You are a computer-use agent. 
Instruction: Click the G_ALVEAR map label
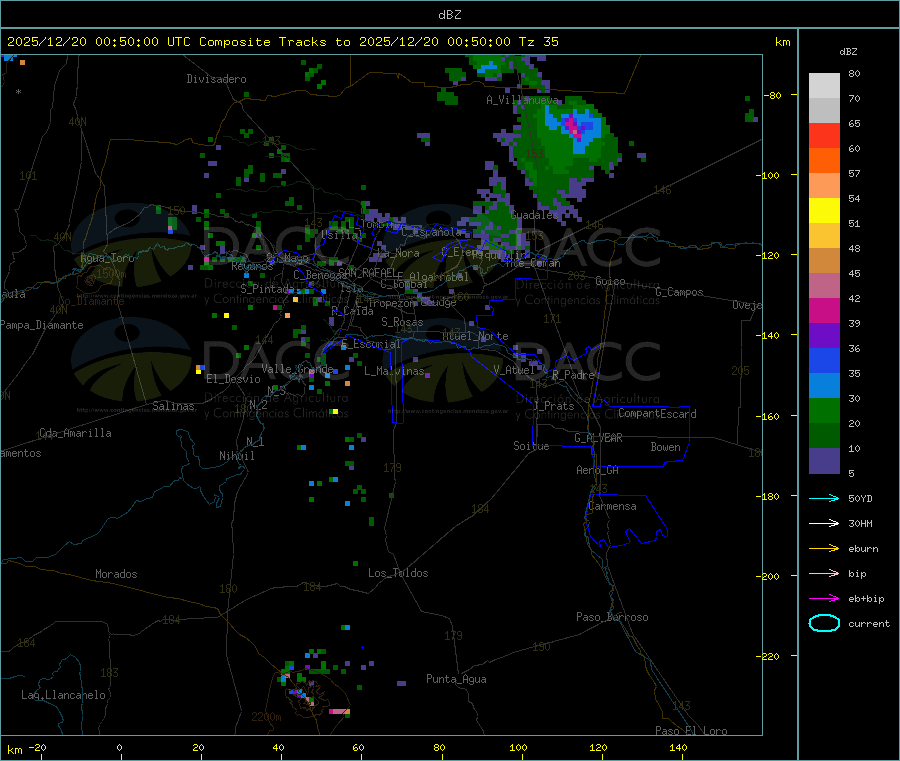click(598, 438)
